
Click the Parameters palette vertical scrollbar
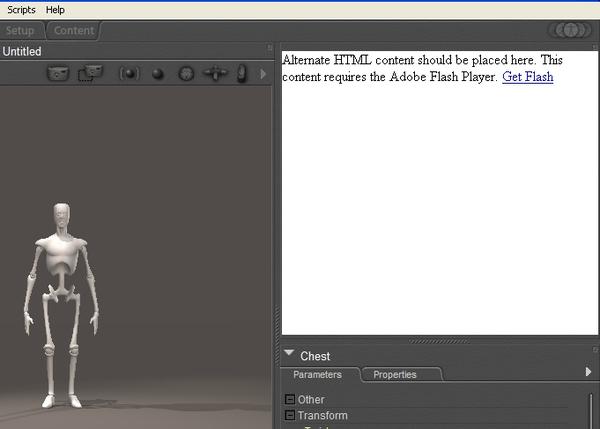tap(591, 411)
